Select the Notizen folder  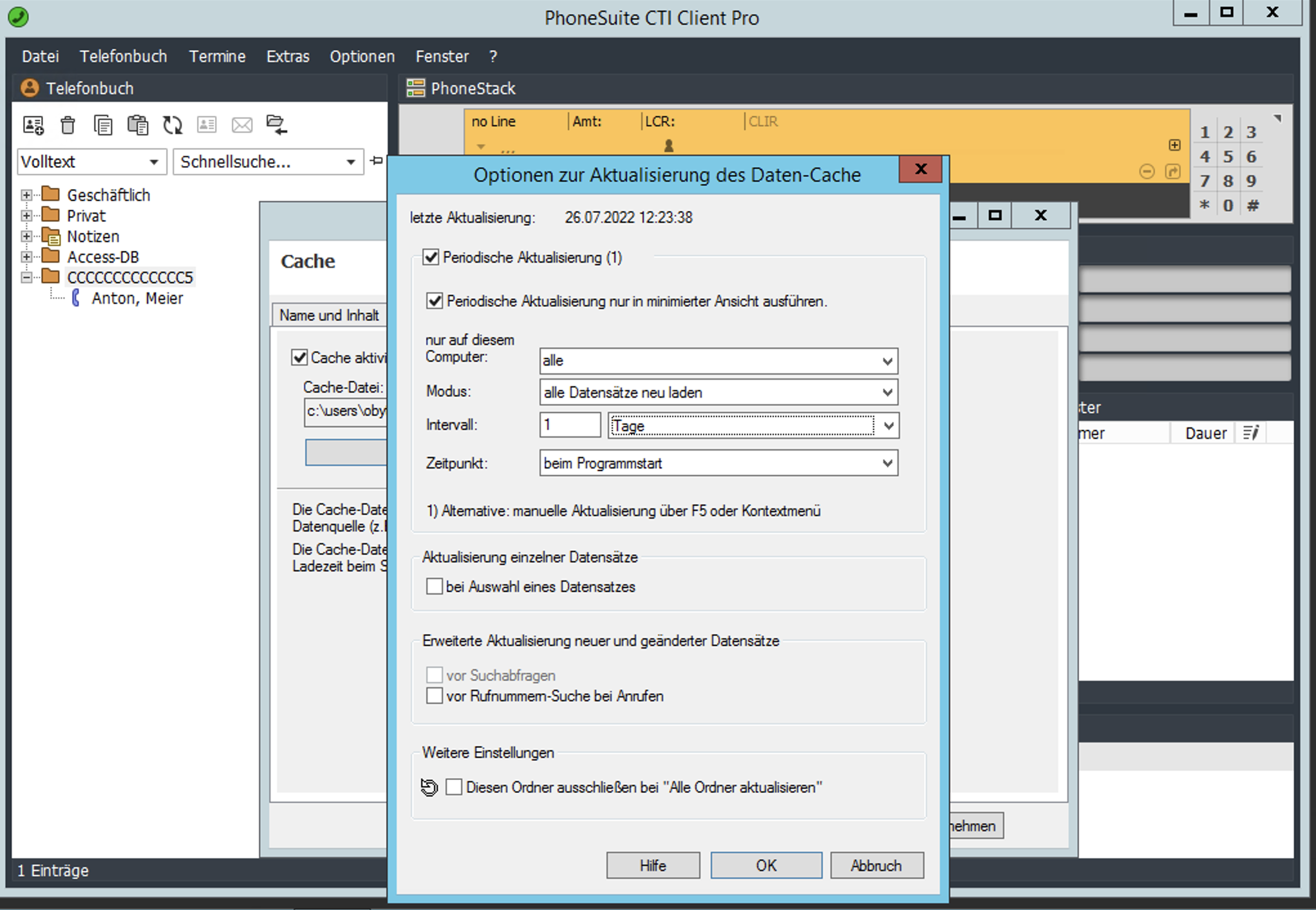click(x=93, y=236)
